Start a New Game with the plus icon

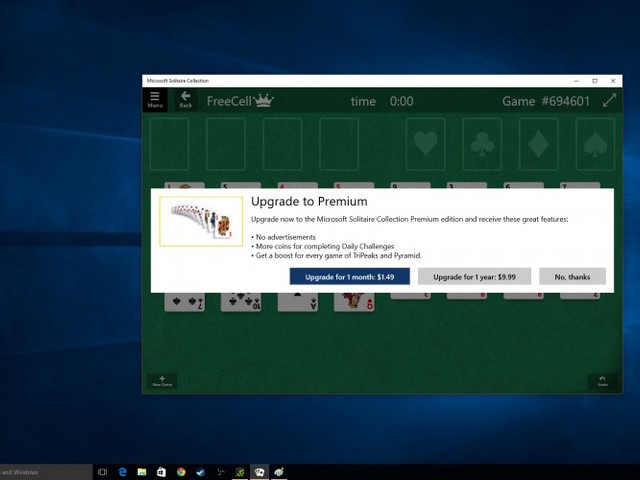162,381
